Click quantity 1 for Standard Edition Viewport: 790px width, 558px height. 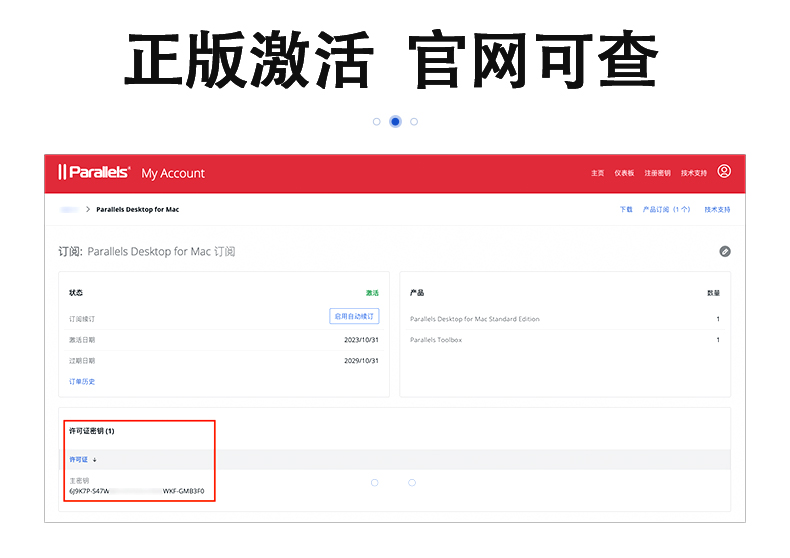(x=718, y=319)
